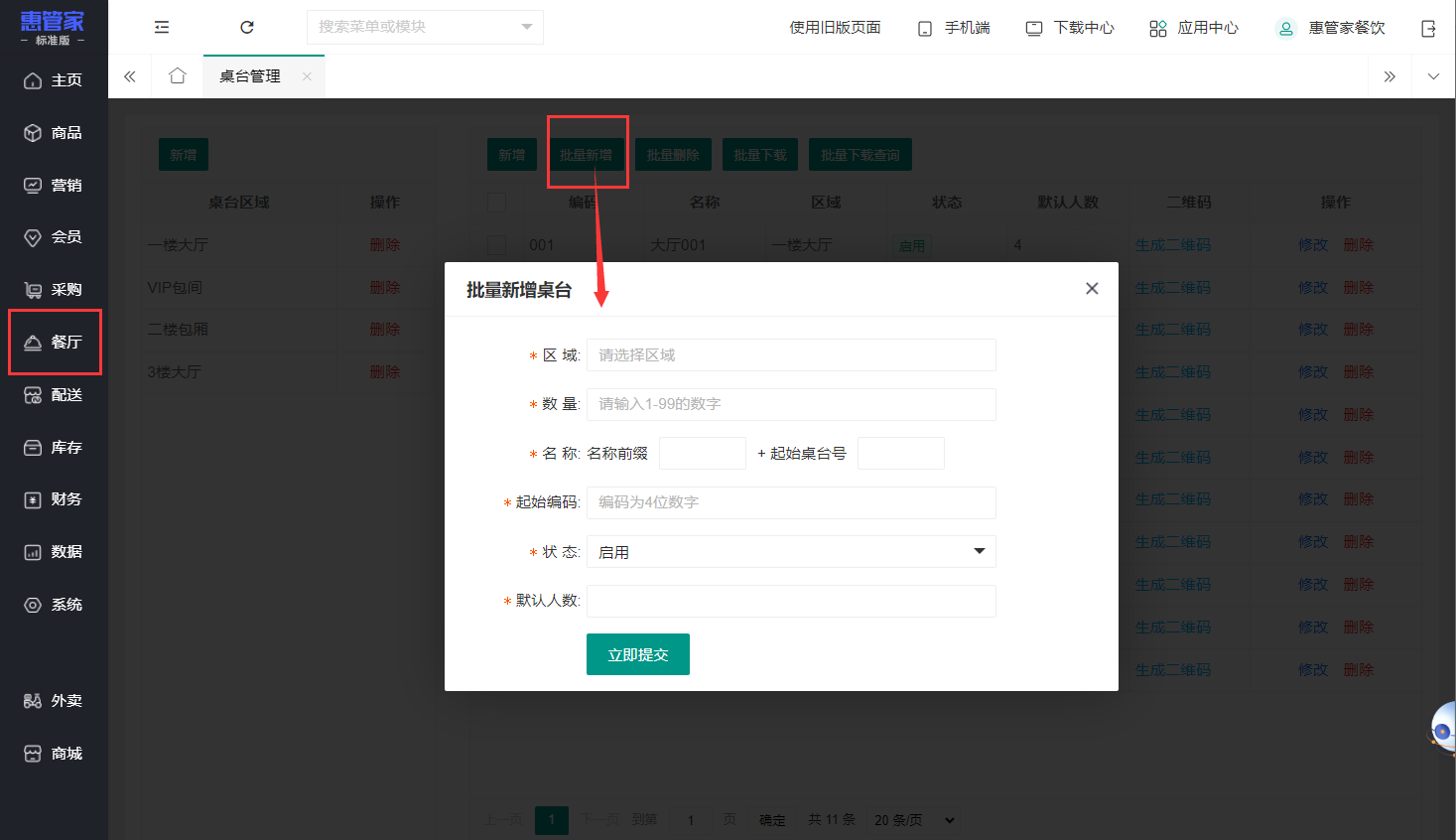Viewport: 1456px width, 840px height.
Task: Click the floating assistant icon at right edge
Action: click(1442, 731)
